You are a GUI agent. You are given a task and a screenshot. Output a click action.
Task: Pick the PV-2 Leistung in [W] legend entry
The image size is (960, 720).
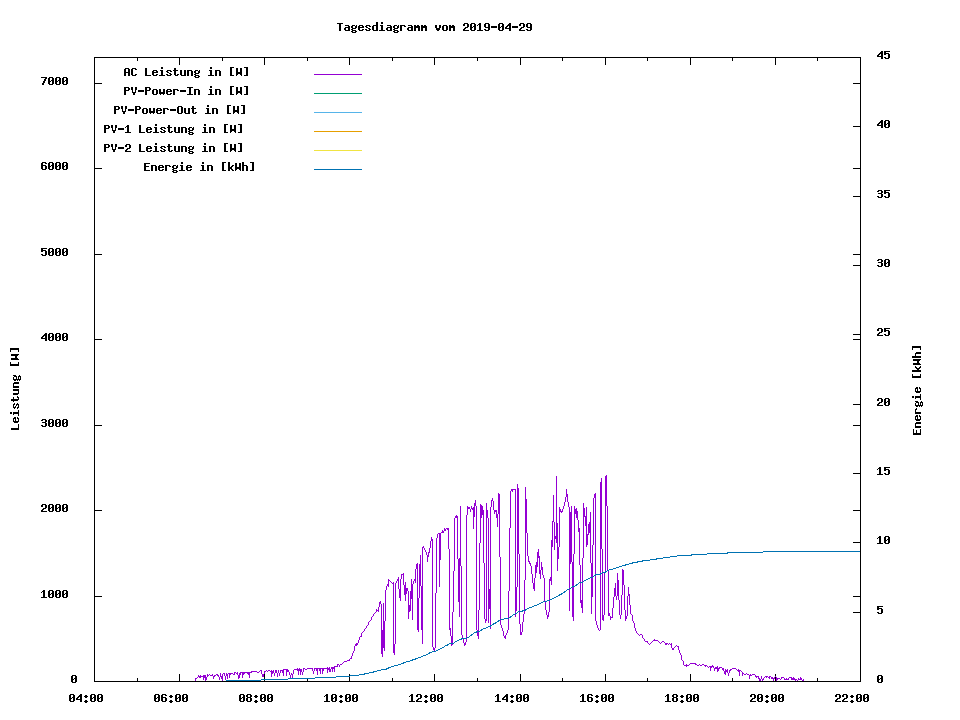pos(173,148)
